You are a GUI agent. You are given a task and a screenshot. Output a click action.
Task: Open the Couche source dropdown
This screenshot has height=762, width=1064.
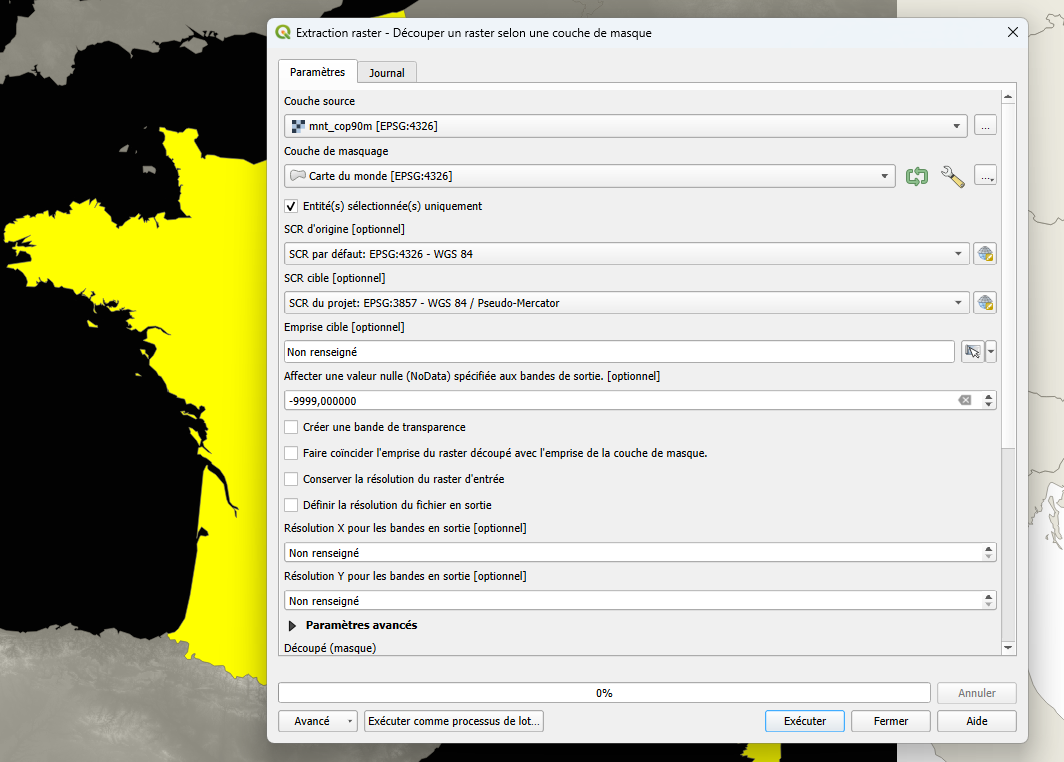tap(625, 126)
